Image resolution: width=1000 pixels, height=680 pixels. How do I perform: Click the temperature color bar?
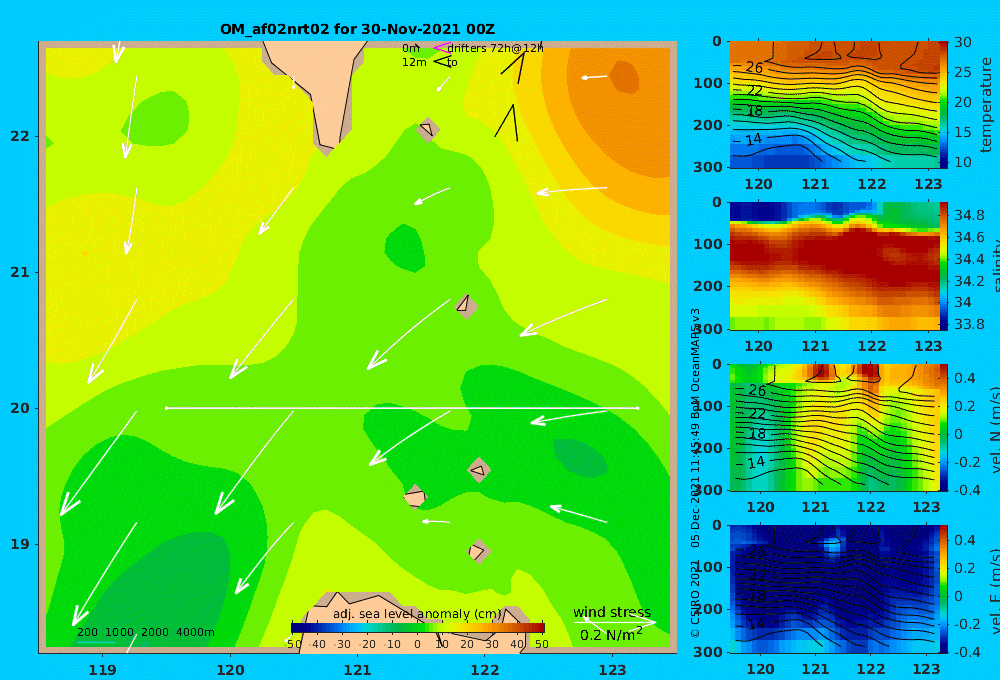click(944, 105)
